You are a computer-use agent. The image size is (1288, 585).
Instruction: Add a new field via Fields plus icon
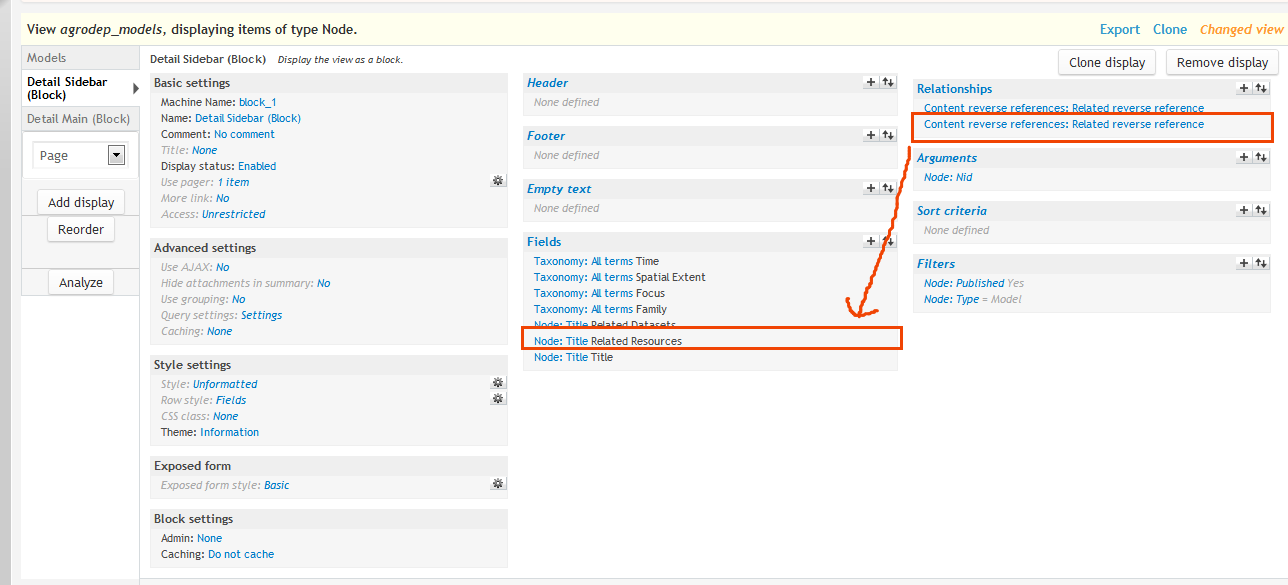871,242
